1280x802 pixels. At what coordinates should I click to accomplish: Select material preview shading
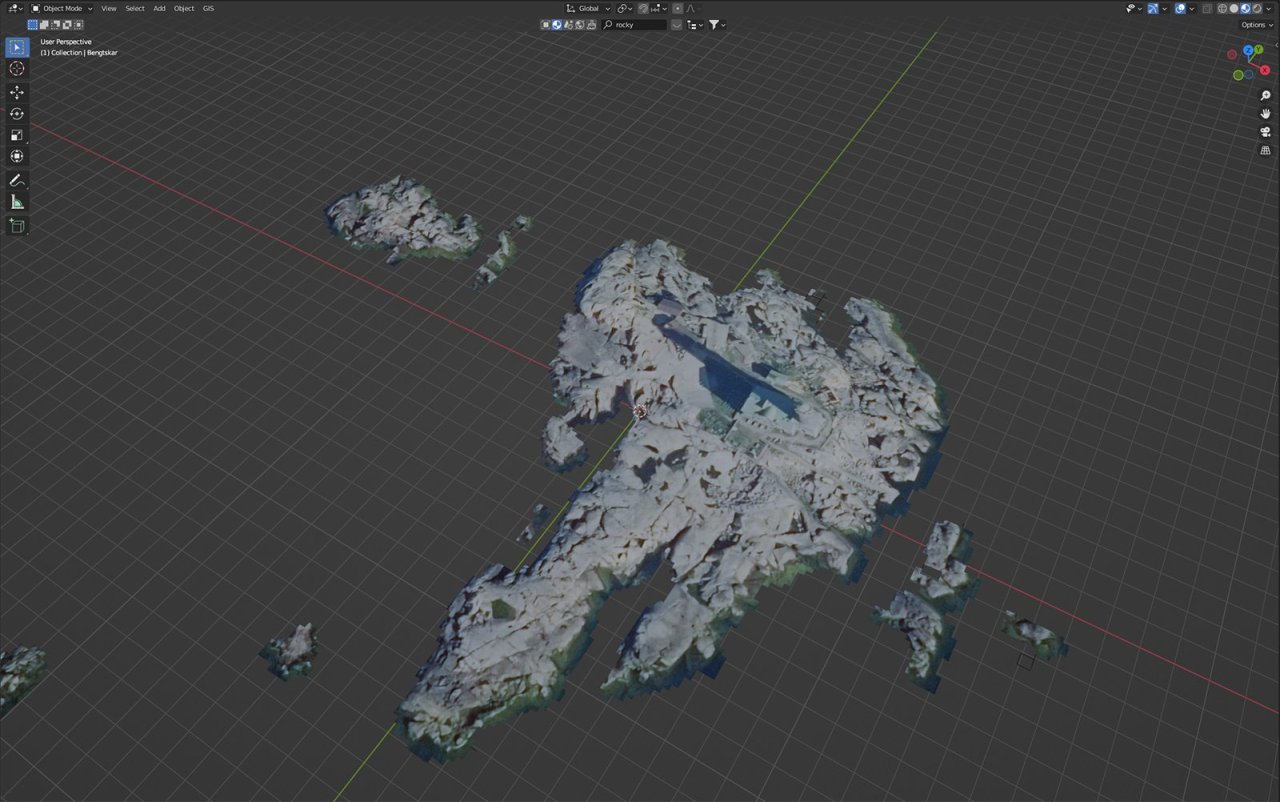point(1246,9)
